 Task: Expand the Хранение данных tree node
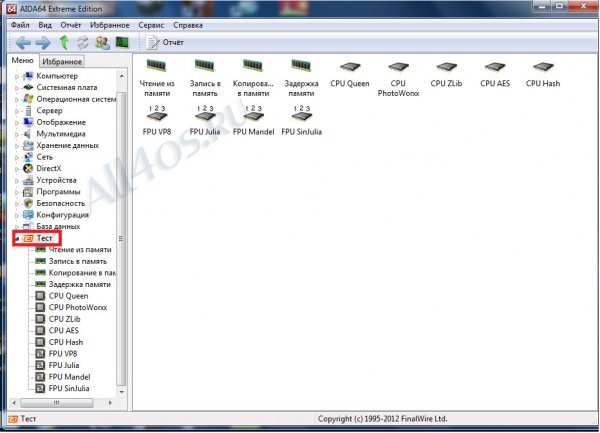(x=17, y=146)
